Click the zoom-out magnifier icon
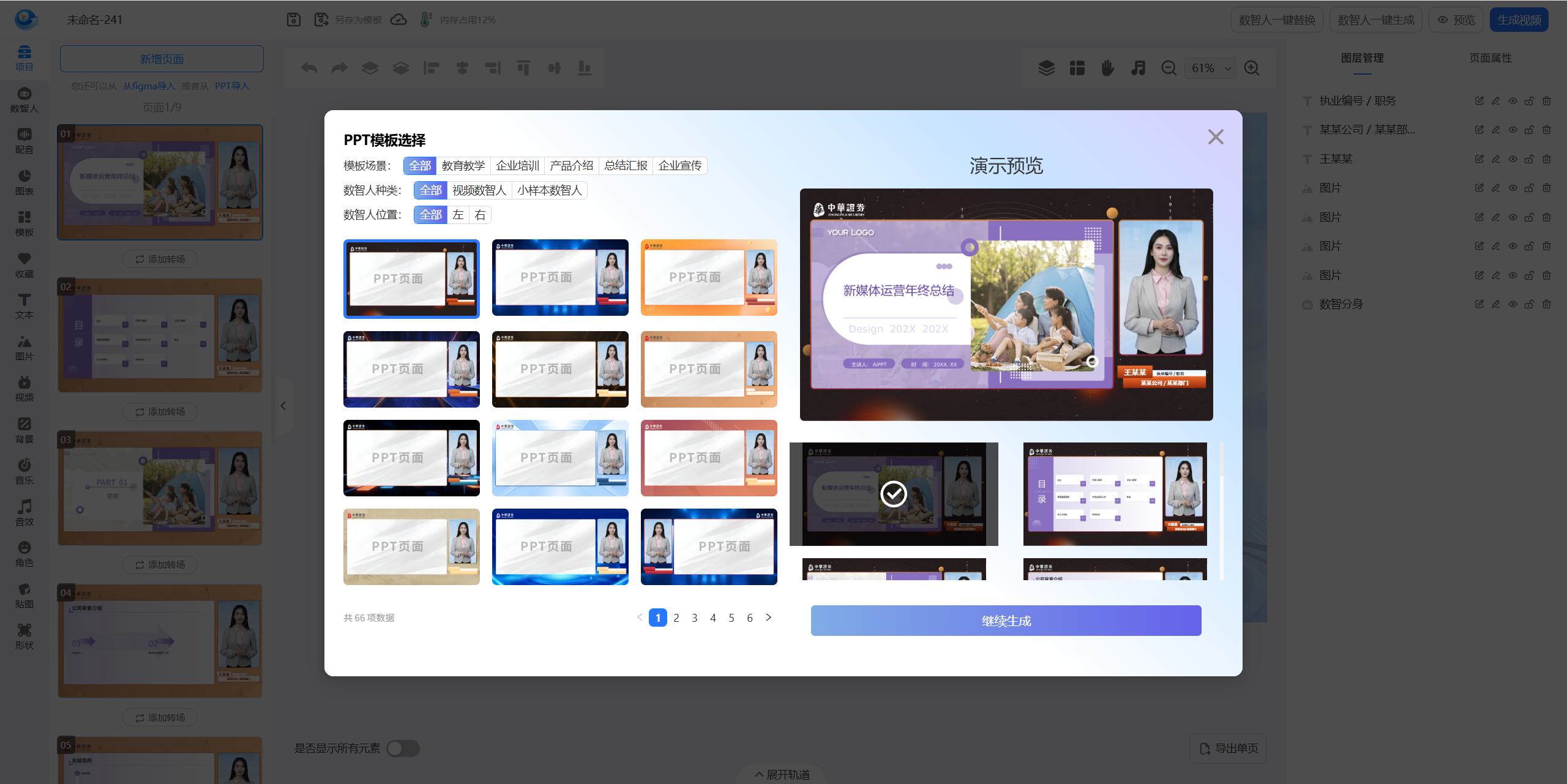This screenshot has height=784, width=1567. coord(1169,68)
